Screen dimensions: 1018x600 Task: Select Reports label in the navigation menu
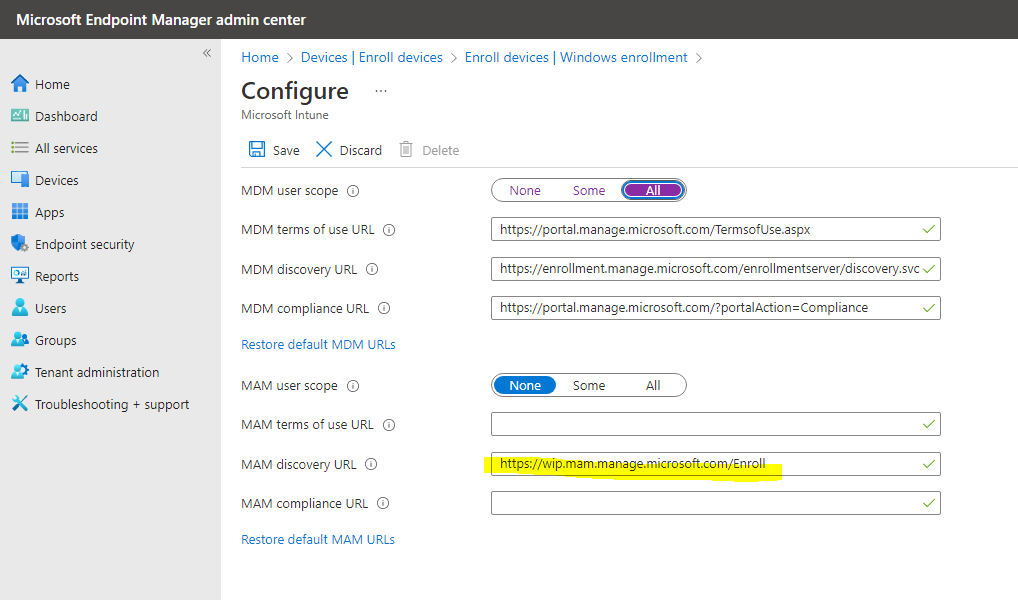click(x=56, y=276)
